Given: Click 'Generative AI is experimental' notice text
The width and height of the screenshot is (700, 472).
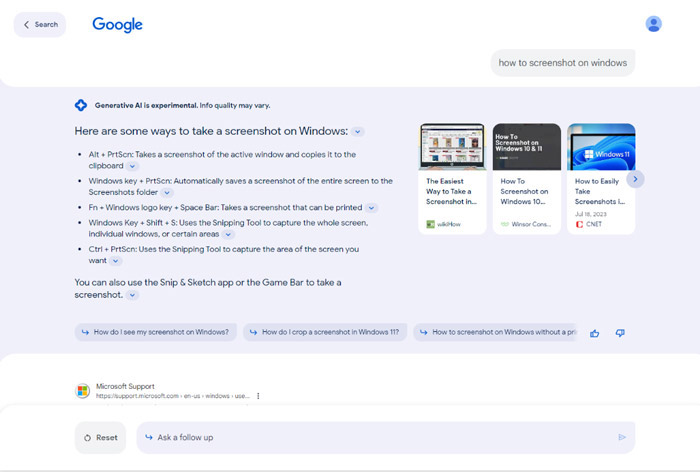Looking at the screenshot, I should coord(182,105).
